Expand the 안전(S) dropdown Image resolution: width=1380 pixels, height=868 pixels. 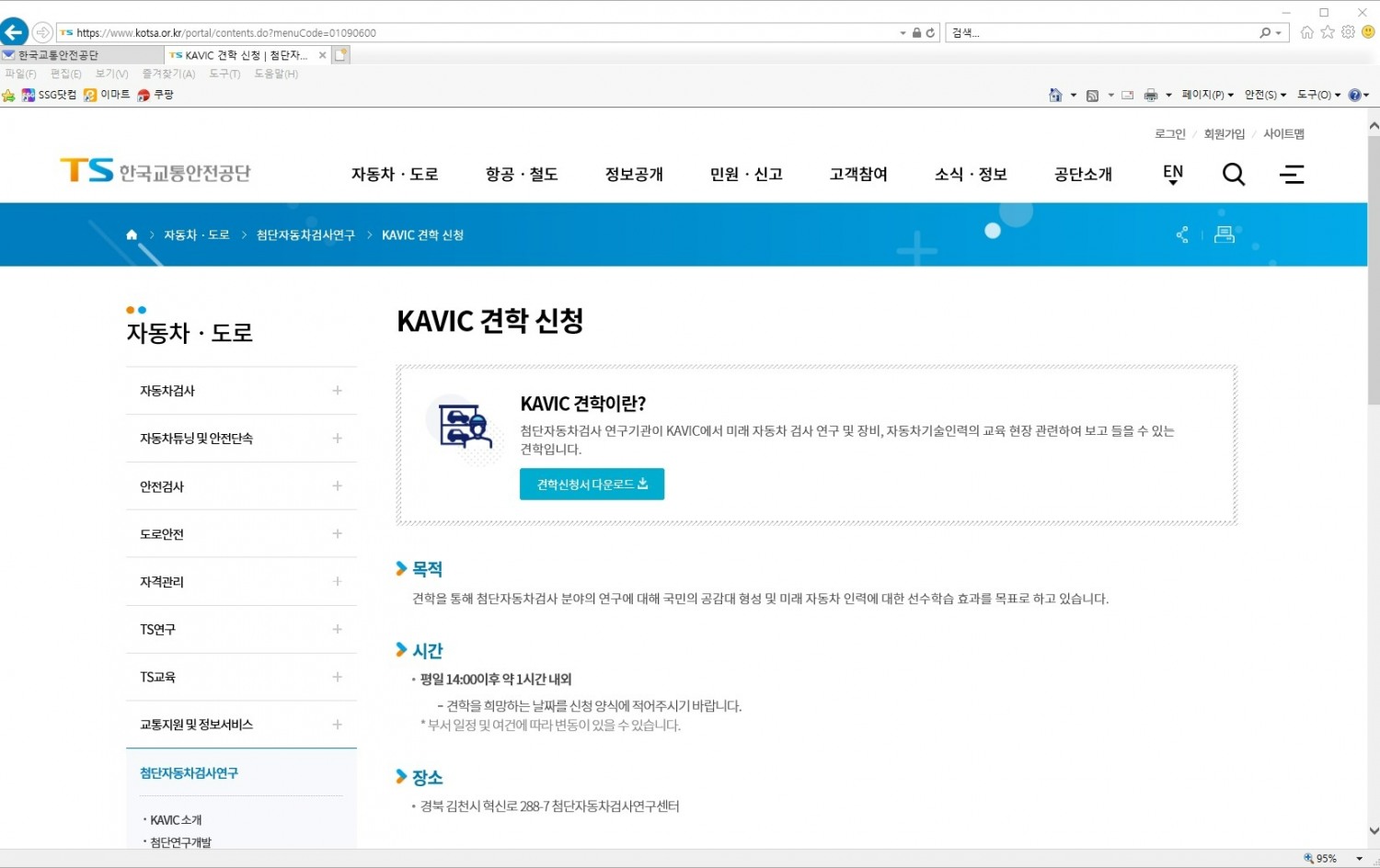point(1262,95)
